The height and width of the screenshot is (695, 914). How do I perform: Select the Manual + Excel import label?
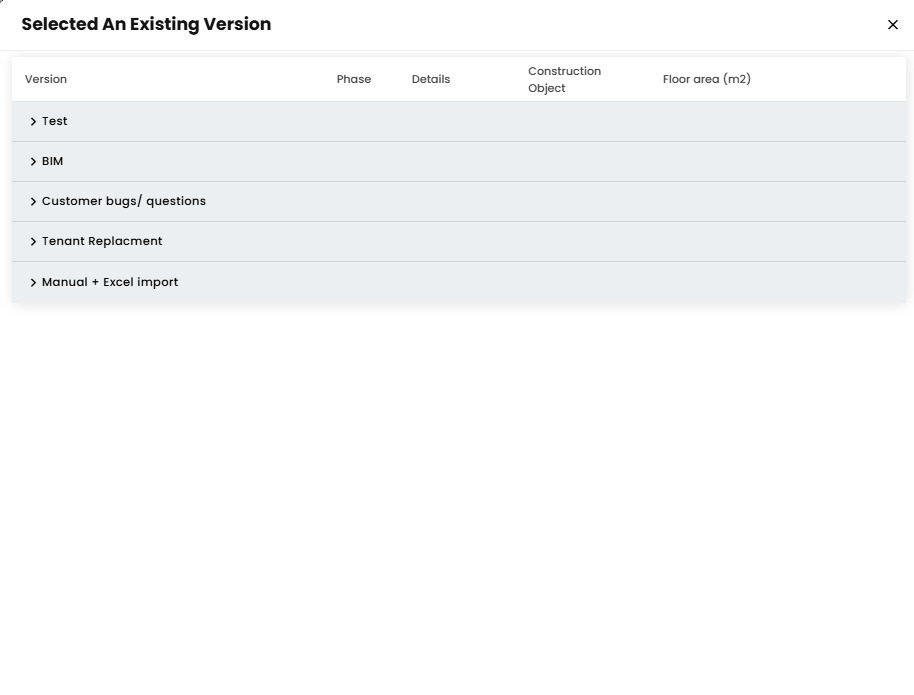pyautogui.click(x=110, y=282)
